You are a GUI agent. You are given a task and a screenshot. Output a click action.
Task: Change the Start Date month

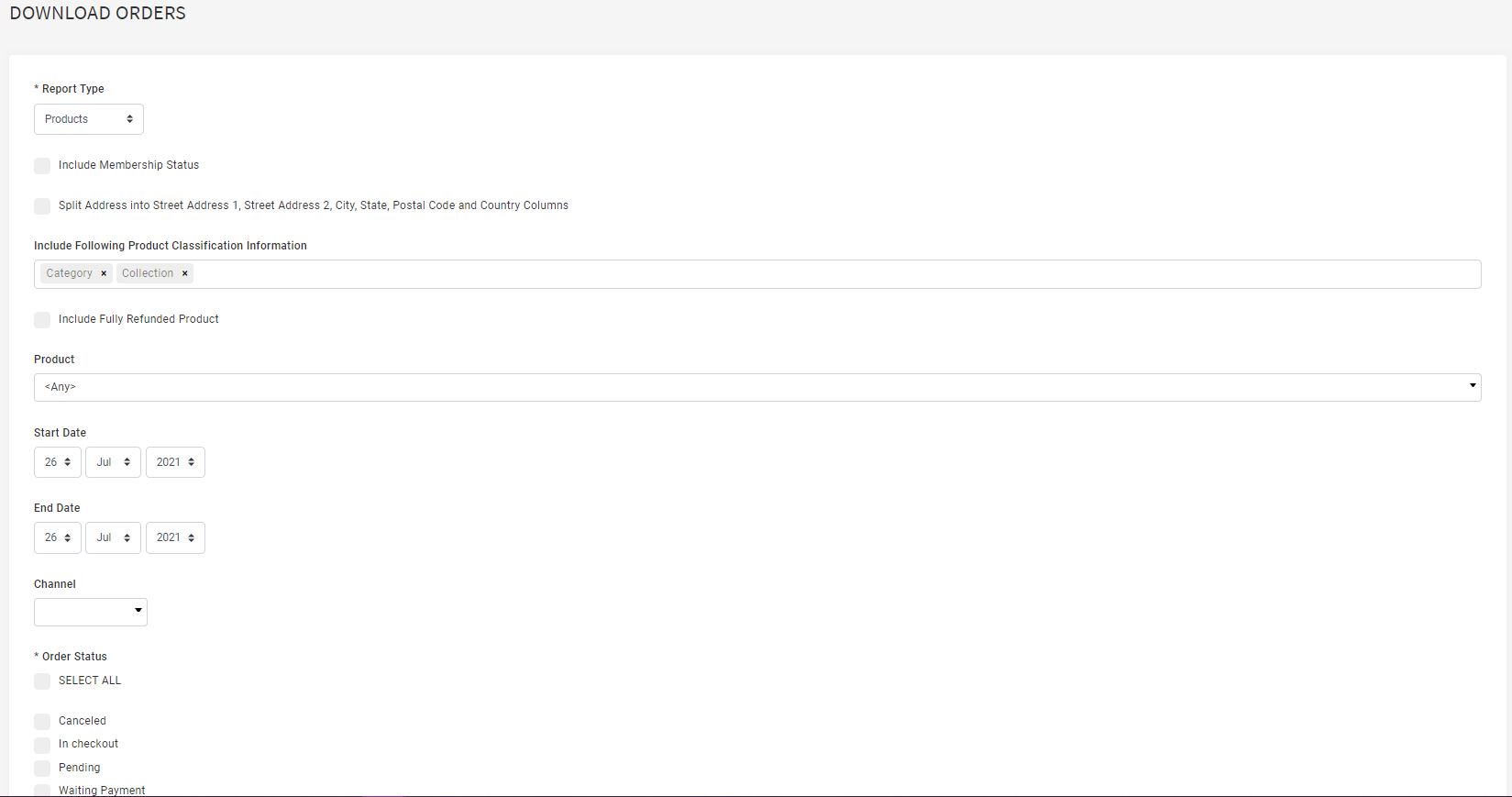pyautogui.click(x=113, y=462)
